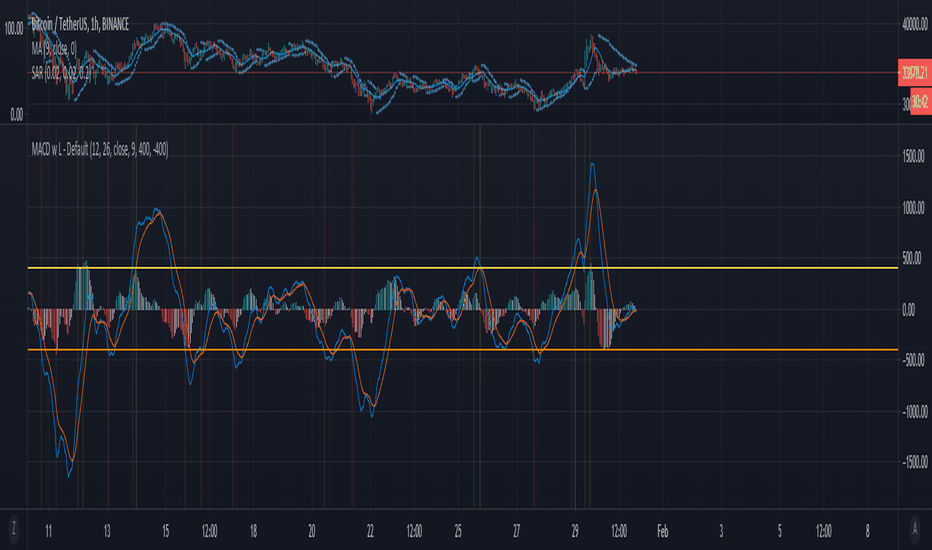Click date label 20 on time axis
This screenshot has height=550, width=932.
[311, 531]
